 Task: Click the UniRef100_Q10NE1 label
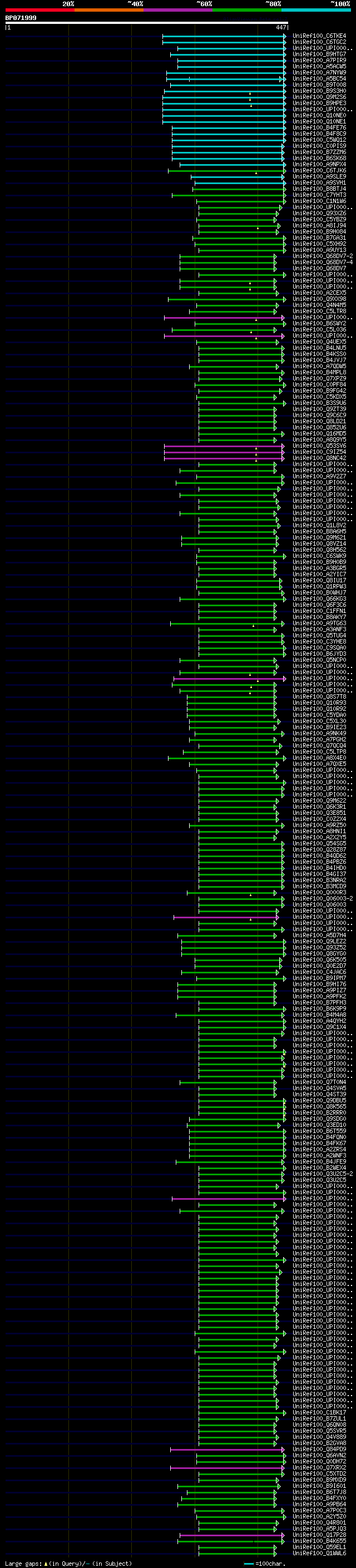coord(319,121)
